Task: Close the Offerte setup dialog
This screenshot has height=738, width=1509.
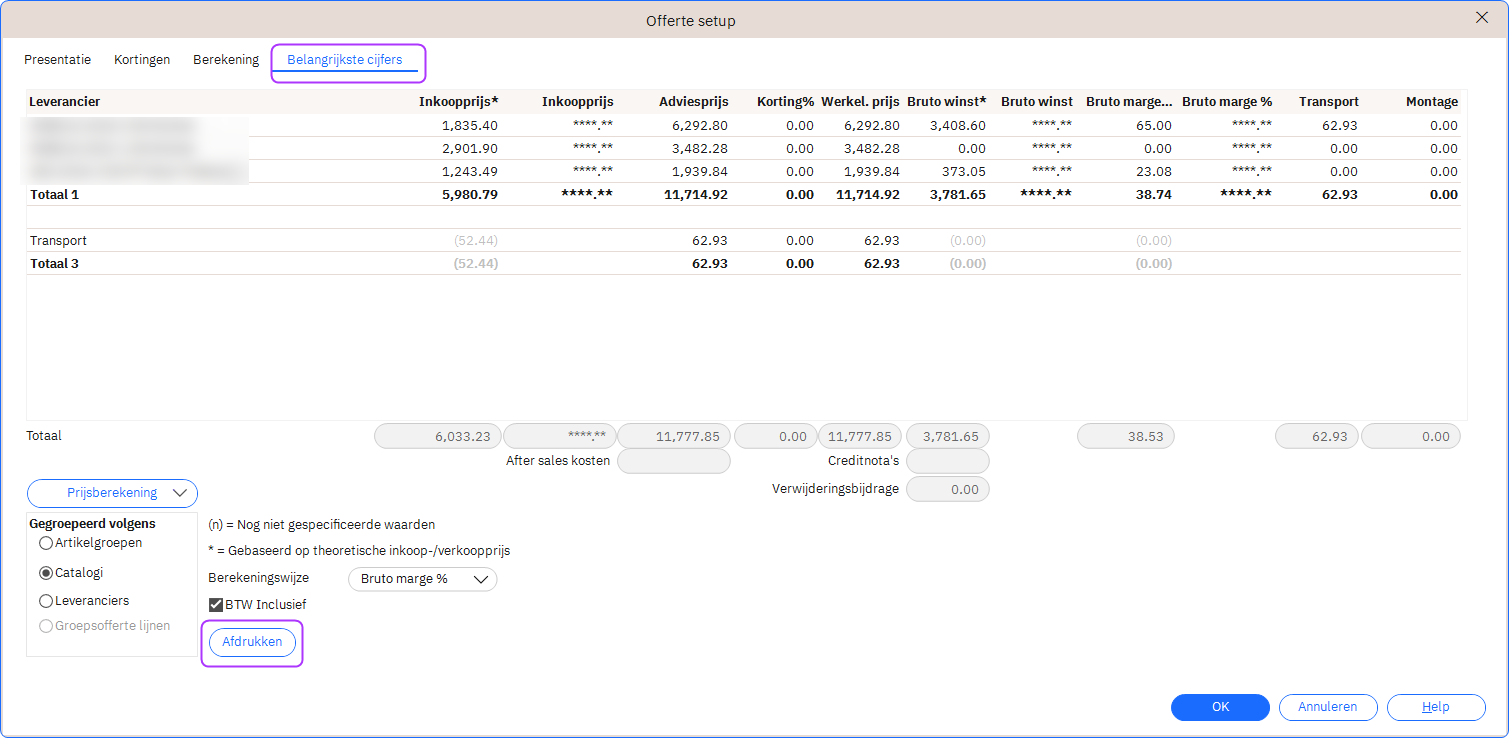Action: (x=1482, y=17)
